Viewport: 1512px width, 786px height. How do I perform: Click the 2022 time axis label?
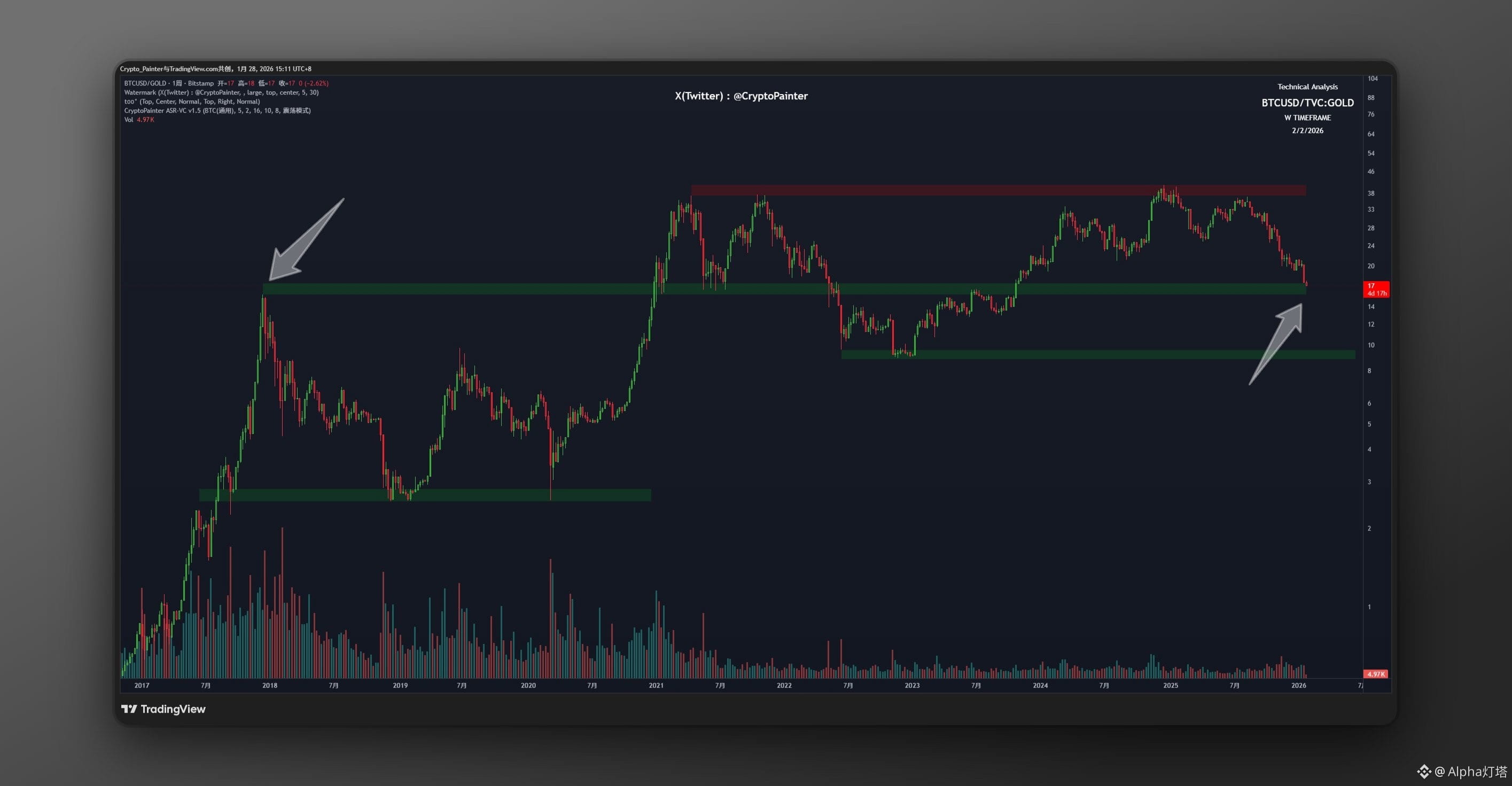(784, 686)
